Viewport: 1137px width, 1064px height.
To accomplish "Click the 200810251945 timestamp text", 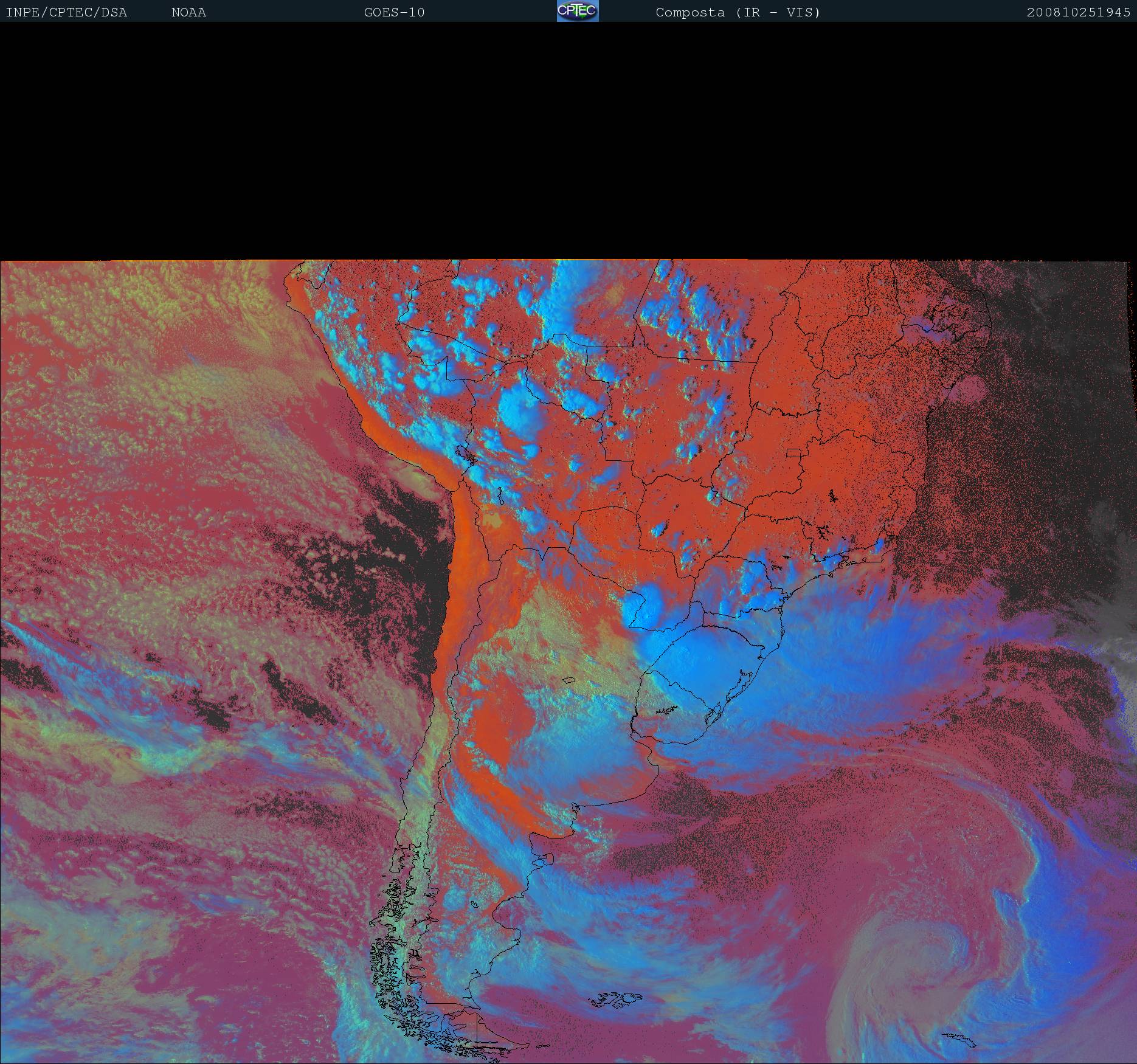I will pos(1078,12).
